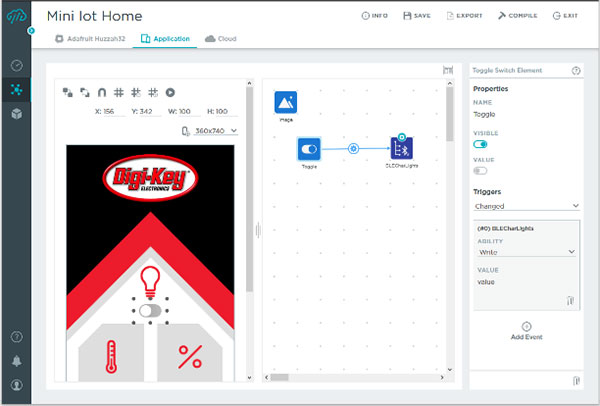600x406 pixels.
Task: Select the Image element node
Action: [x=286, y=102]
